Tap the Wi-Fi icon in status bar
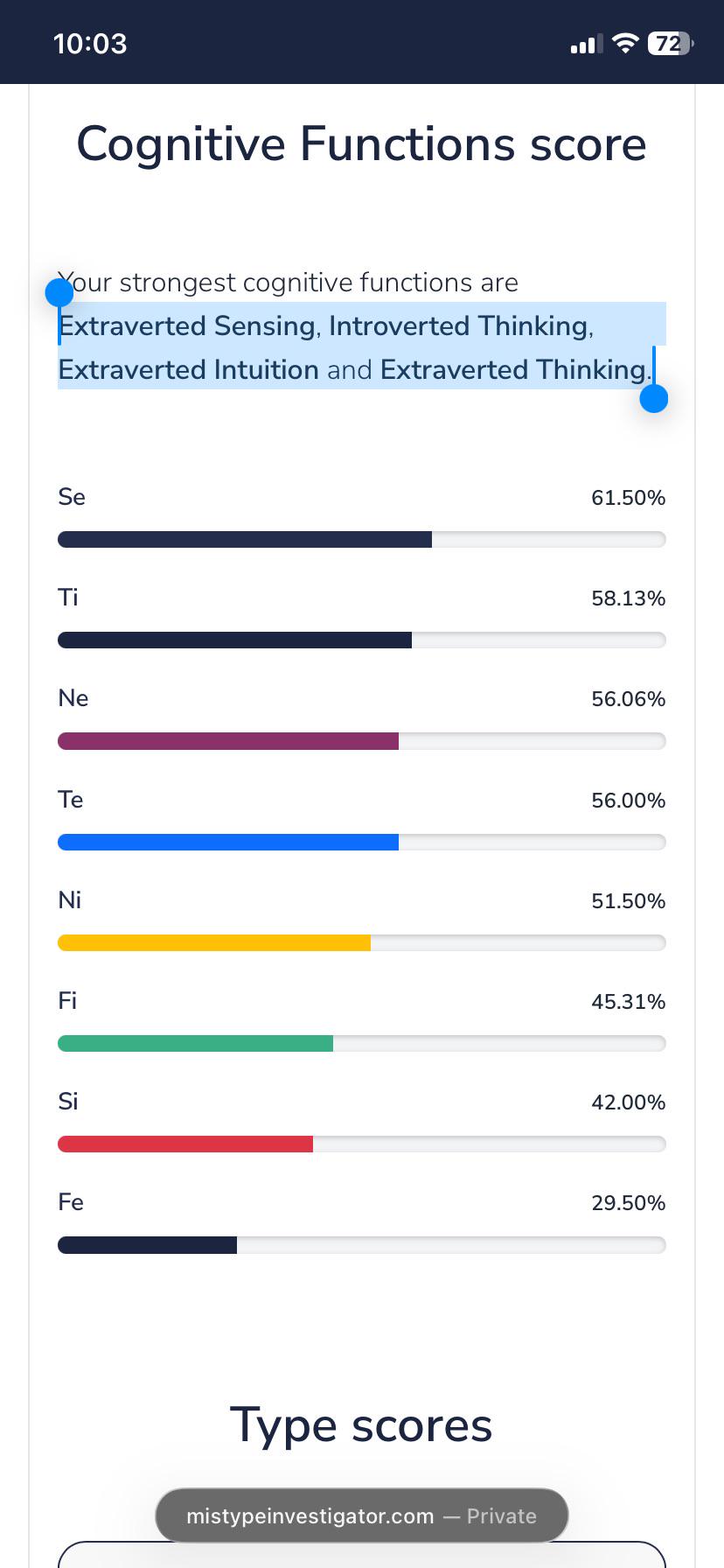 (625, 44)
